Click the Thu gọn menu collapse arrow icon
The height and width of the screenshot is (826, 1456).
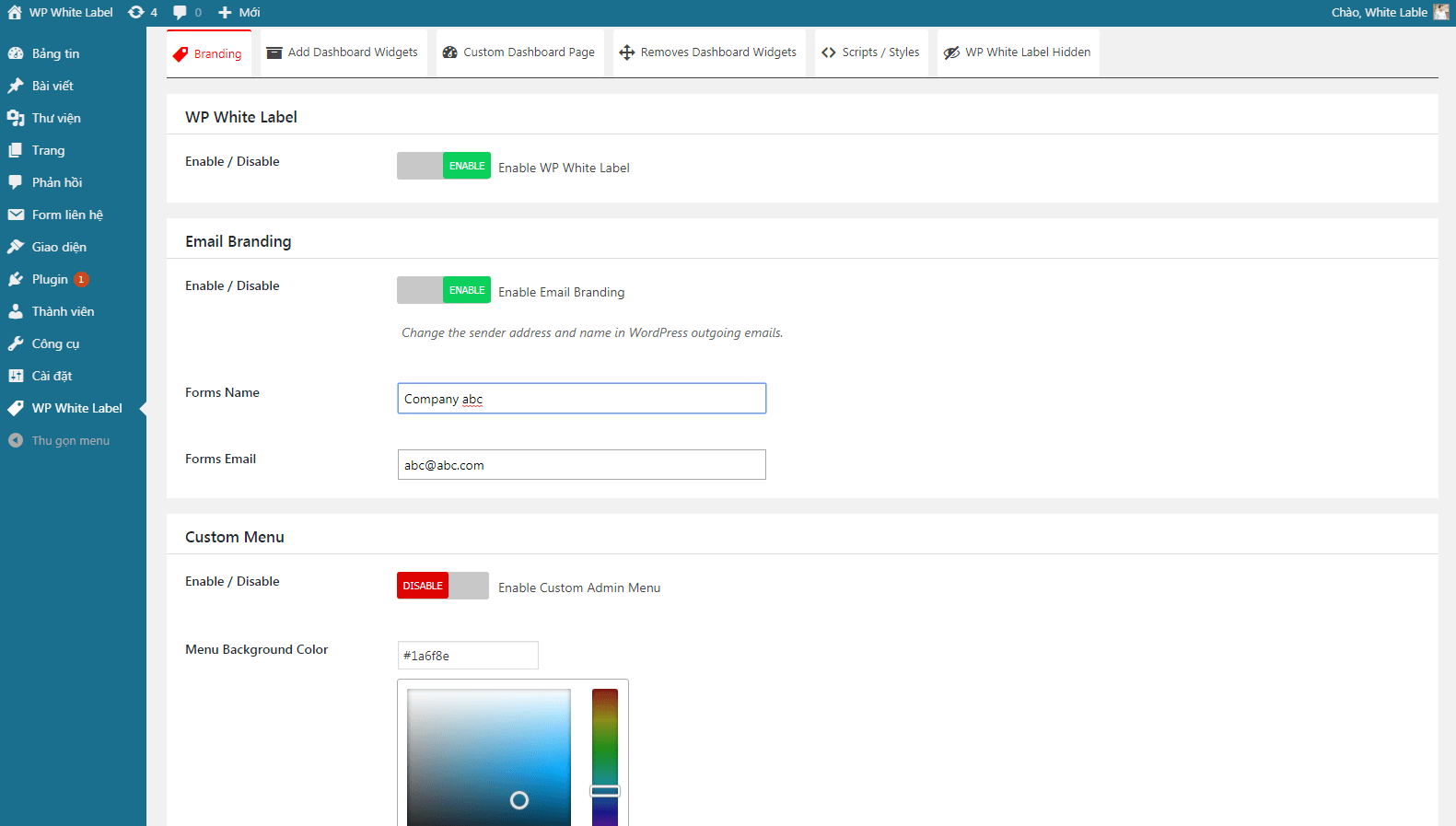(16, 440)
